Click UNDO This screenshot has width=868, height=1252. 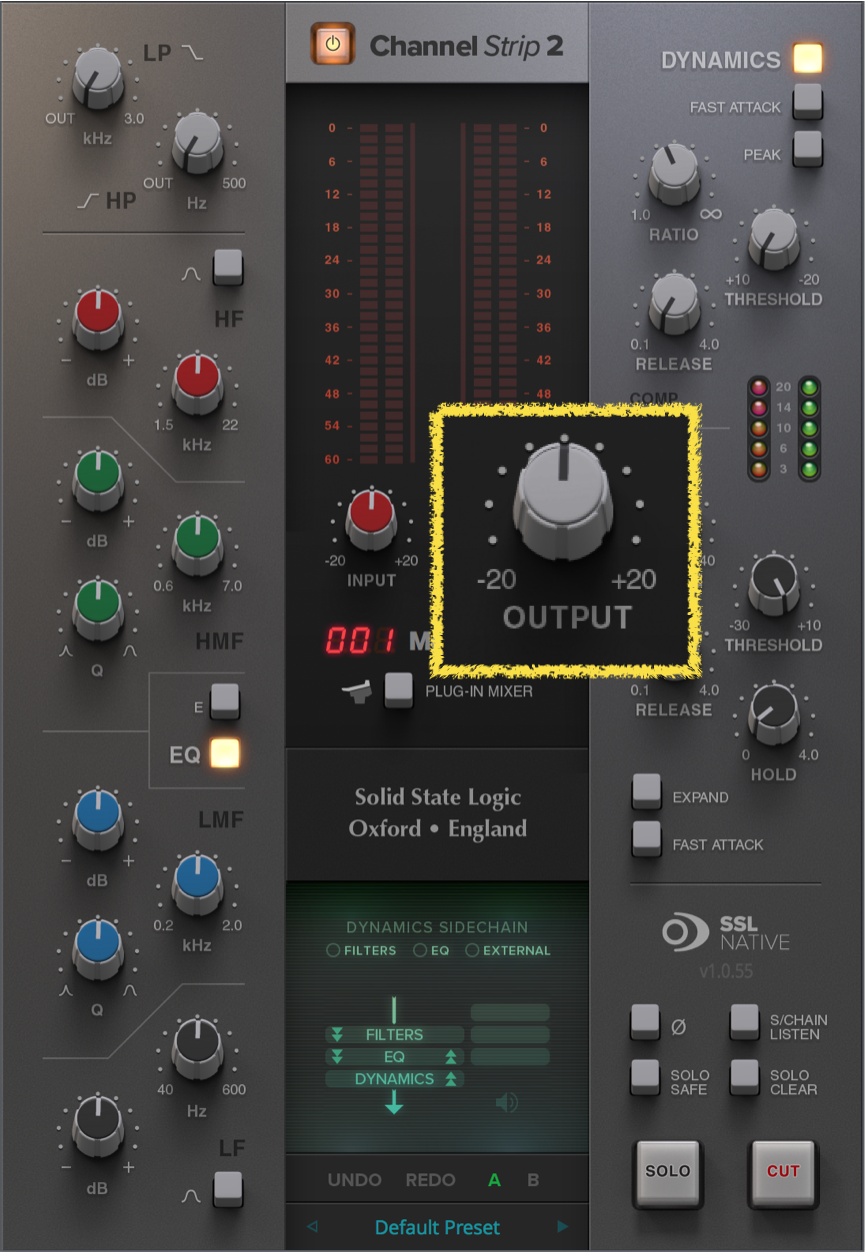354,1180
